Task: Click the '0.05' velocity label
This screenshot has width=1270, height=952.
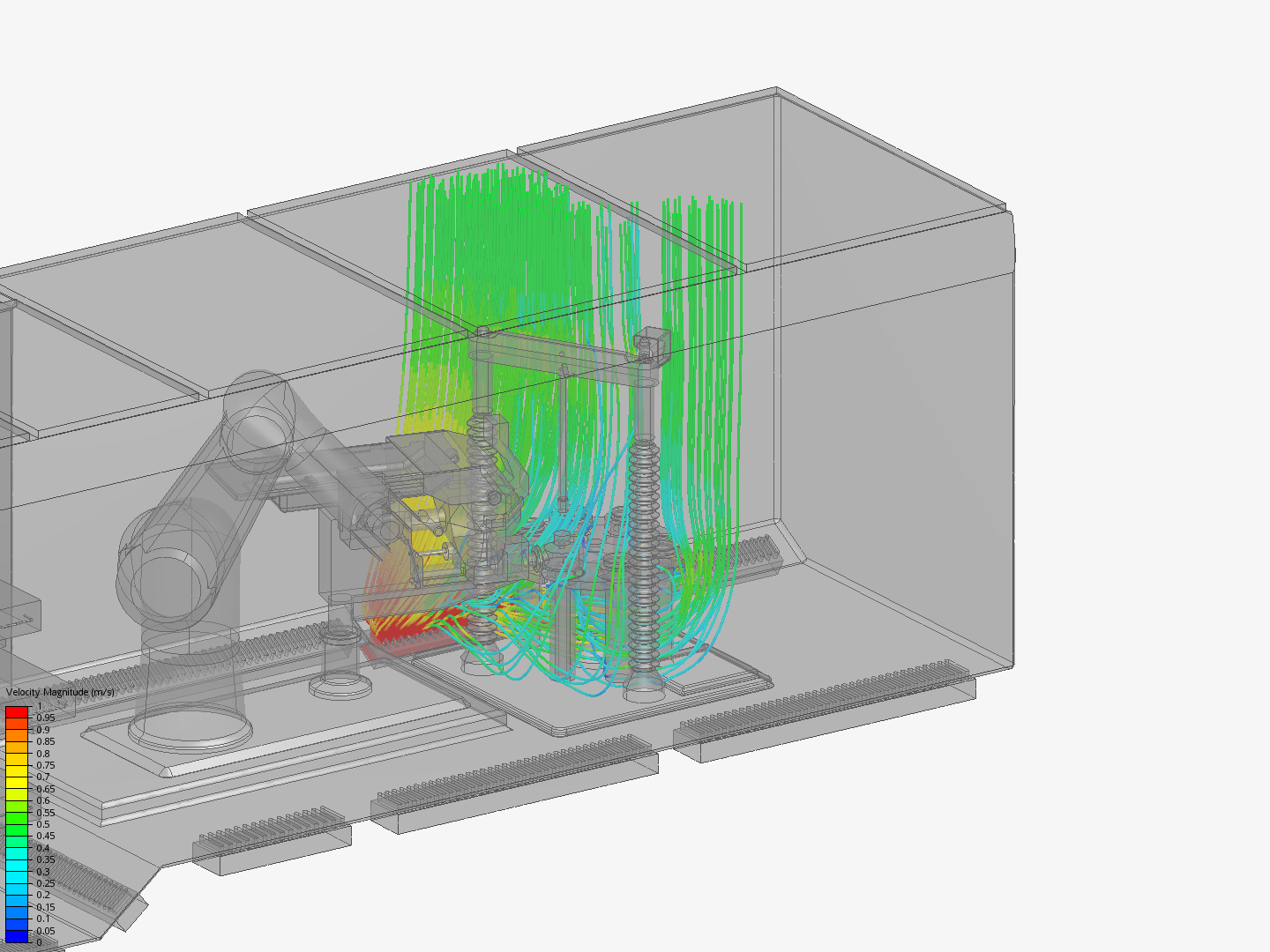Action: pyautogui.click(x=45, y=931)
